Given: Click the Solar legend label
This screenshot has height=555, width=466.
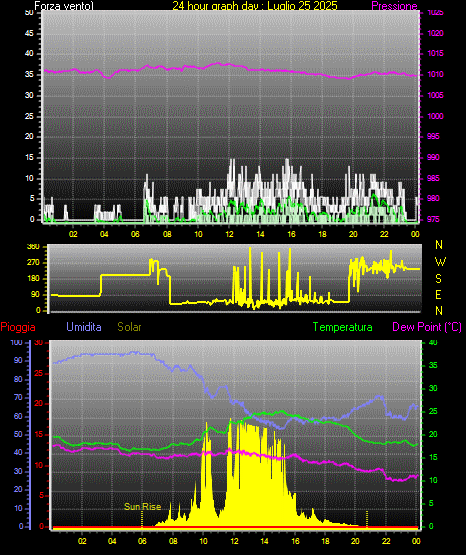Looking at the screenshot, I should pyautogui.click(x=130, y=327).
